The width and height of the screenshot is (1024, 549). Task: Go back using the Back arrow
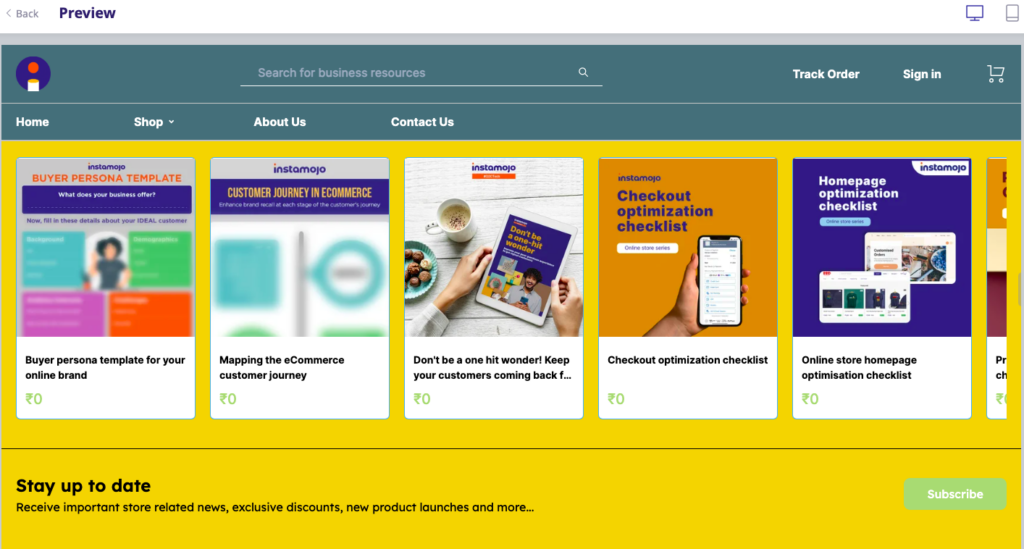point(23,14)
